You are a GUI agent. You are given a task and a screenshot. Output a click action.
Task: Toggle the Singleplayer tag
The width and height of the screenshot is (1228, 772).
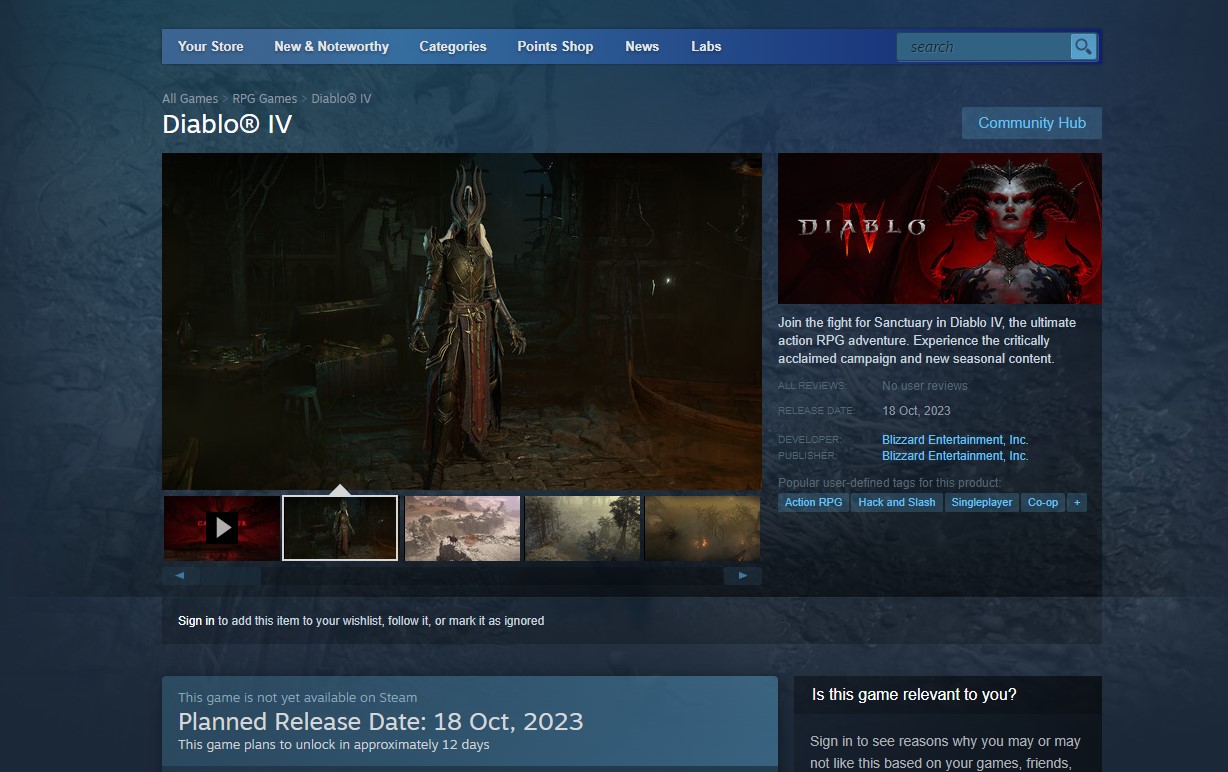981,502
